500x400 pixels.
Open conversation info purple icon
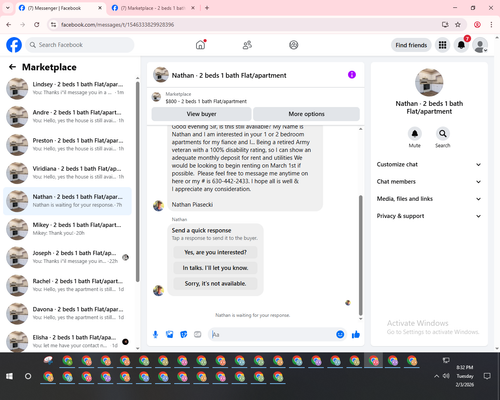coord(352,75)
